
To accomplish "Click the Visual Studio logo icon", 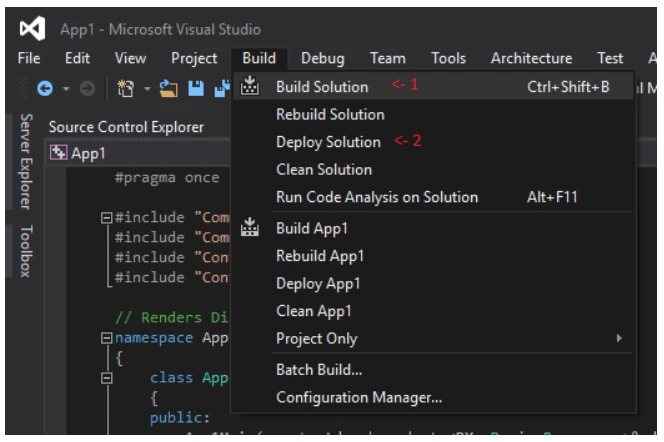I will 33,29.
